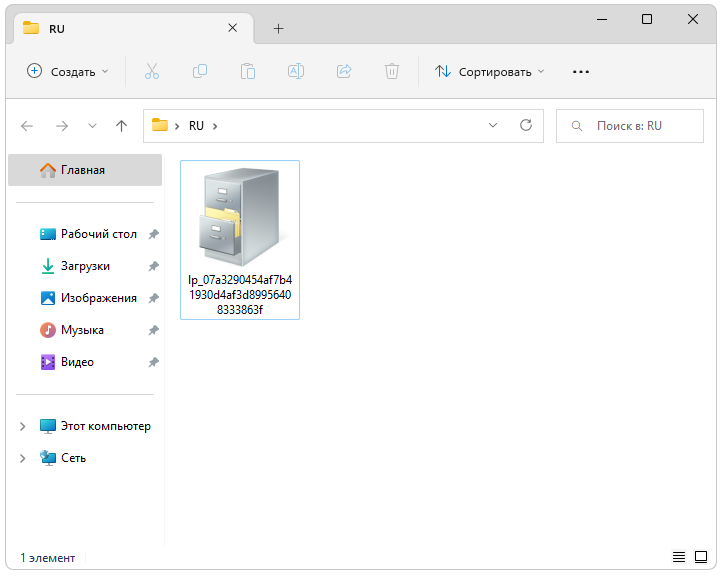Refresh the RU folder view

pyautogui.click(x=526, y=125)
